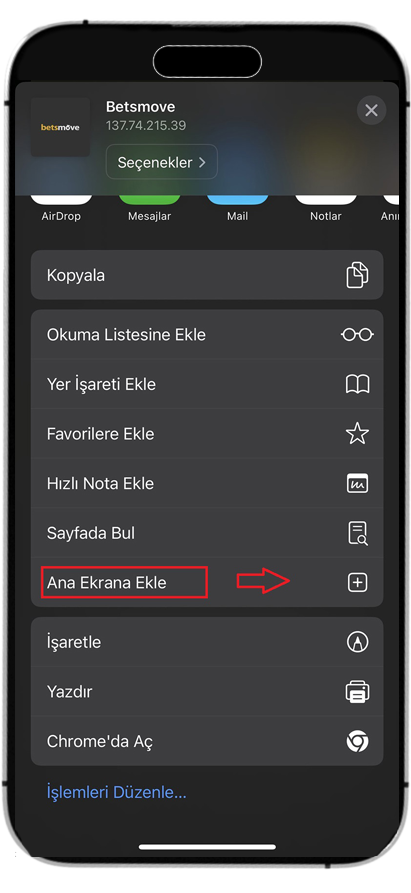Tap the reading list glasses icon

coord(357,335)
